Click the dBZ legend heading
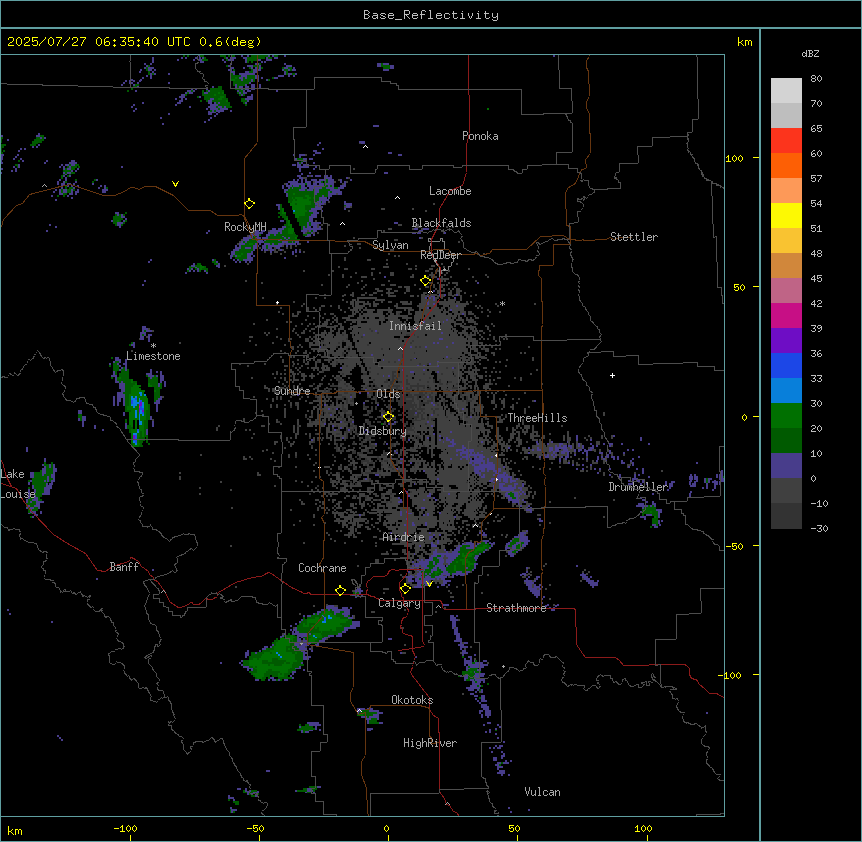This screenshot has width=862, height=842. coord(810,53)
